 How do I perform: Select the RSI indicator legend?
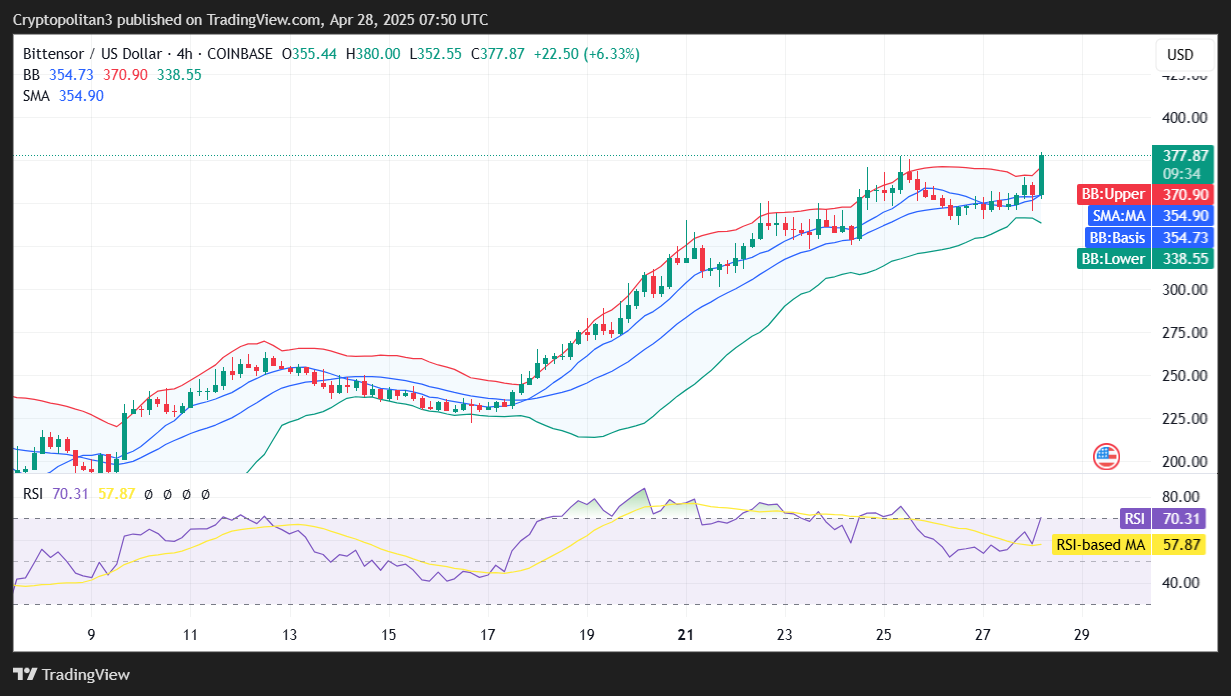click(32, 494)
